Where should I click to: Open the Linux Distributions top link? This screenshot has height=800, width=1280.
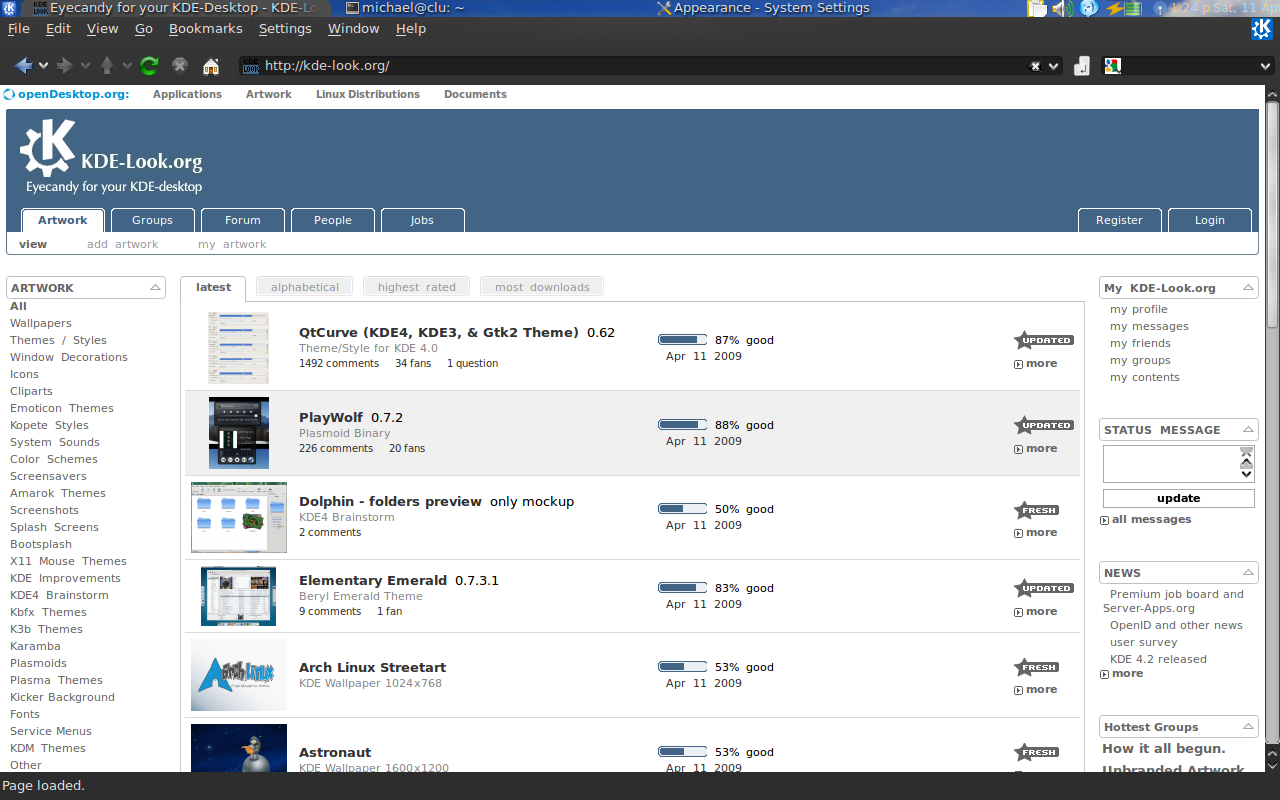pyautogui.click(x=368, y=94)
